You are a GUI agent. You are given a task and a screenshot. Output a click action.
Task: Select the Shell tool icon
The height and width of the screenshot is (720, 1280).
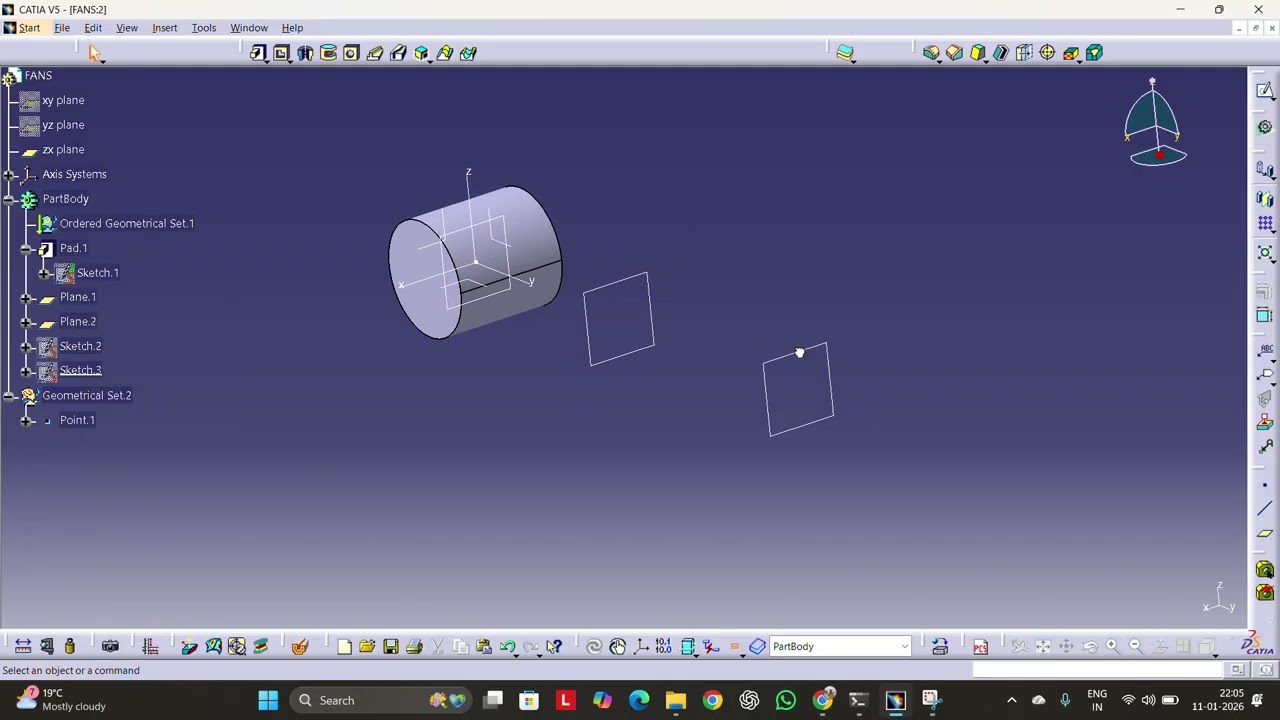tap(1000, 53)
